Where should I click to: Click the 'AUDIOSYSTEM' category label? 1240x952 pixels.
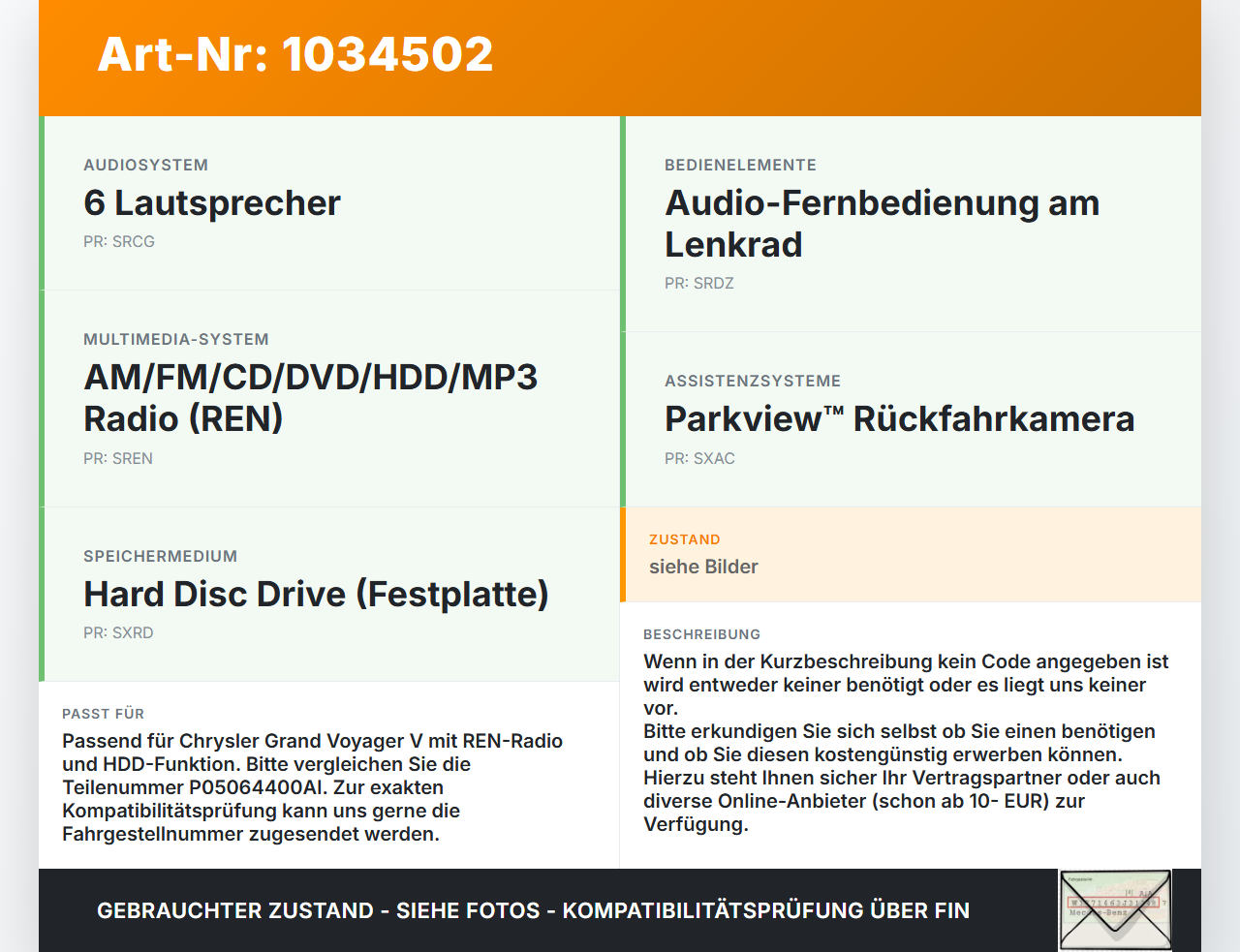145,166
